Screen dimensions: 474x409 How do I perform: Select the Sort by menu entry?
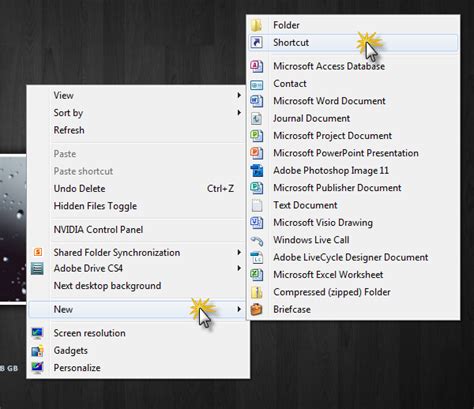click(x=137, y=113)
